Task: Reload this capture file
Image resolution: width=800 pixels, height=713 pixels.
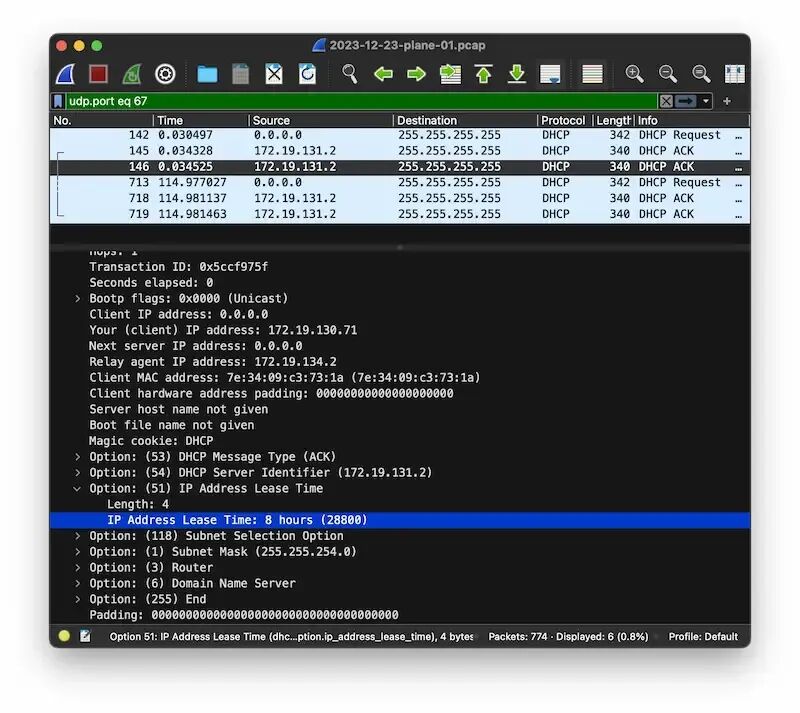Action: point(307,75)
